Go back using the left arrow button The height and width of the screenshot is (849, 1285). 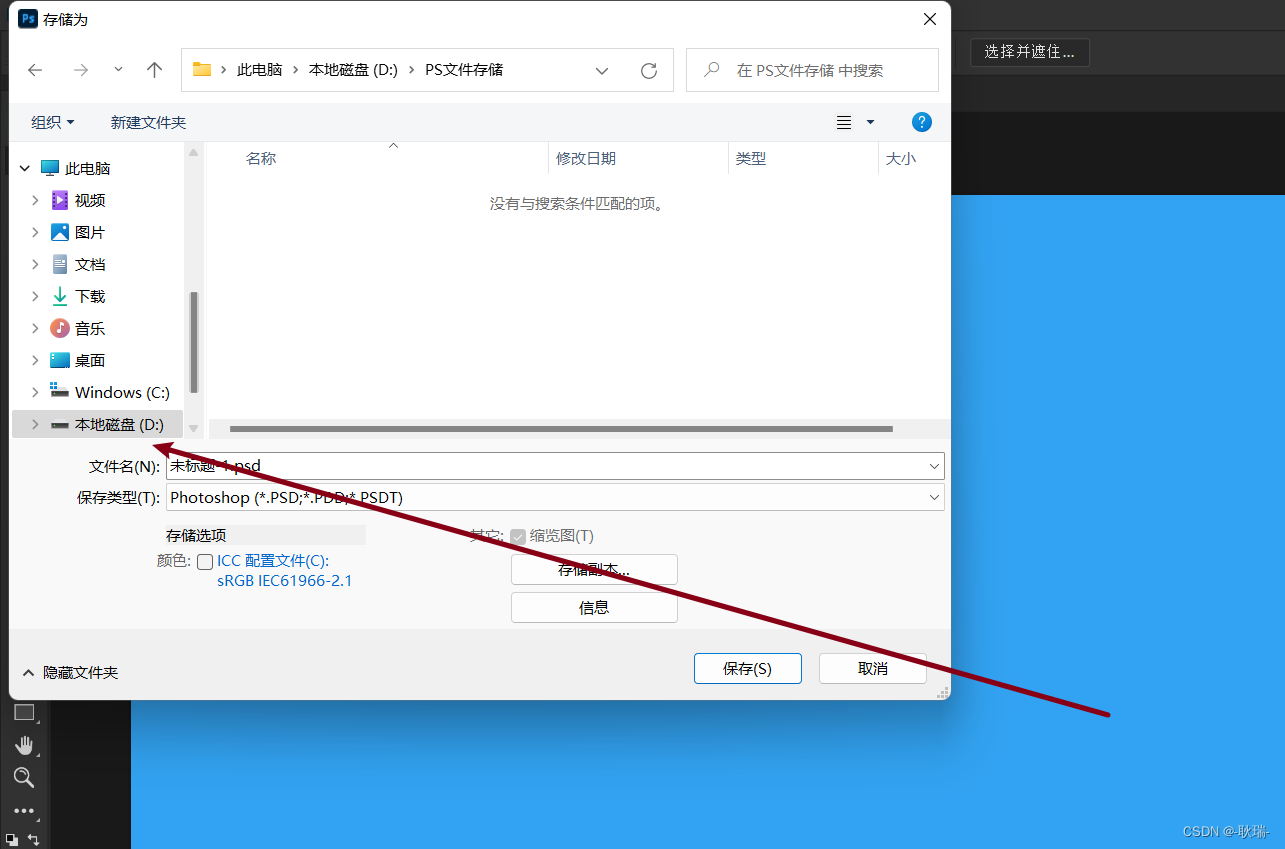tap(35, 70)
